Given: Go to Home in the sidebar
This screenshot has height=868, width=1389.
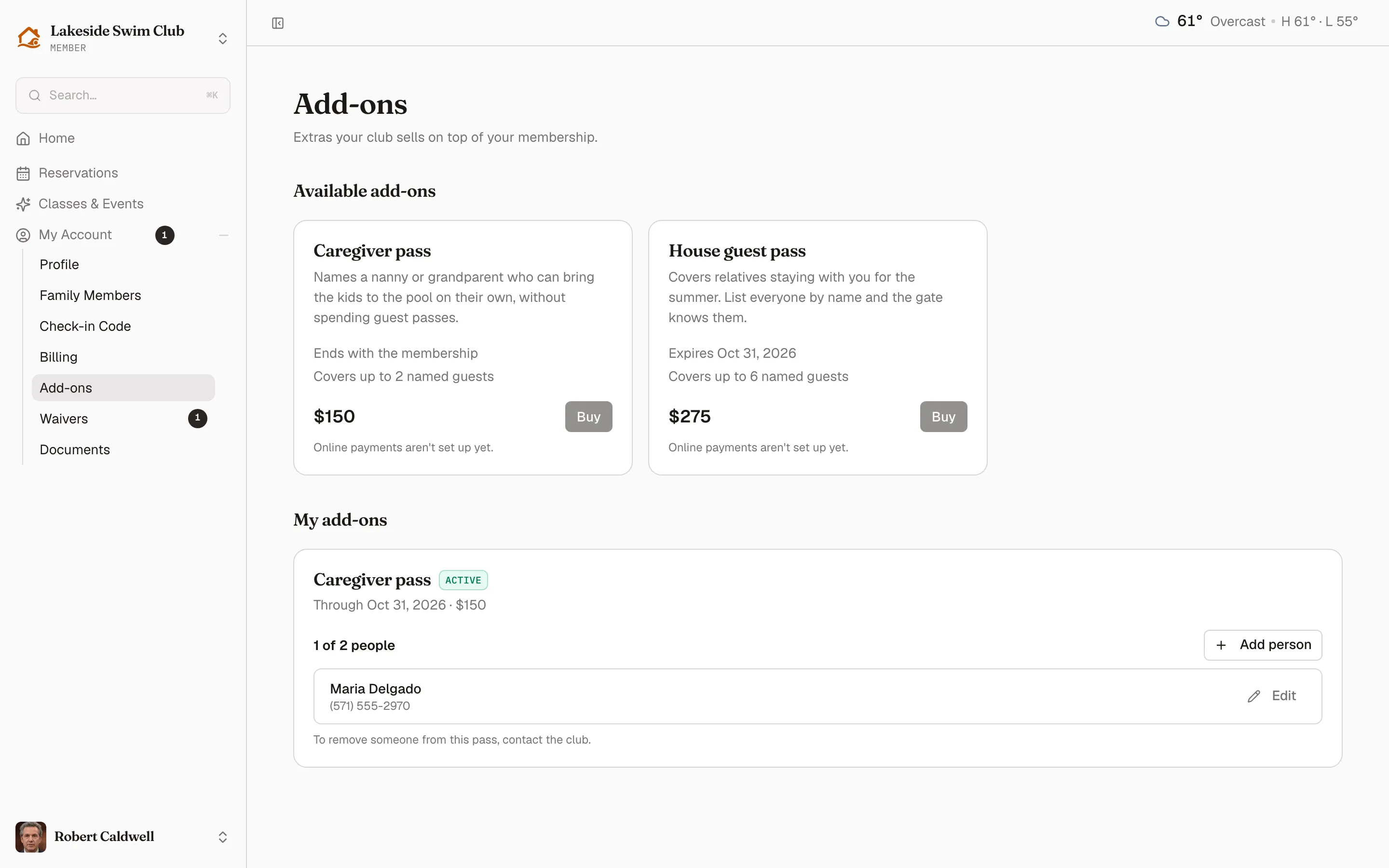Looking at the screenshot, I should tap(57, 138).
